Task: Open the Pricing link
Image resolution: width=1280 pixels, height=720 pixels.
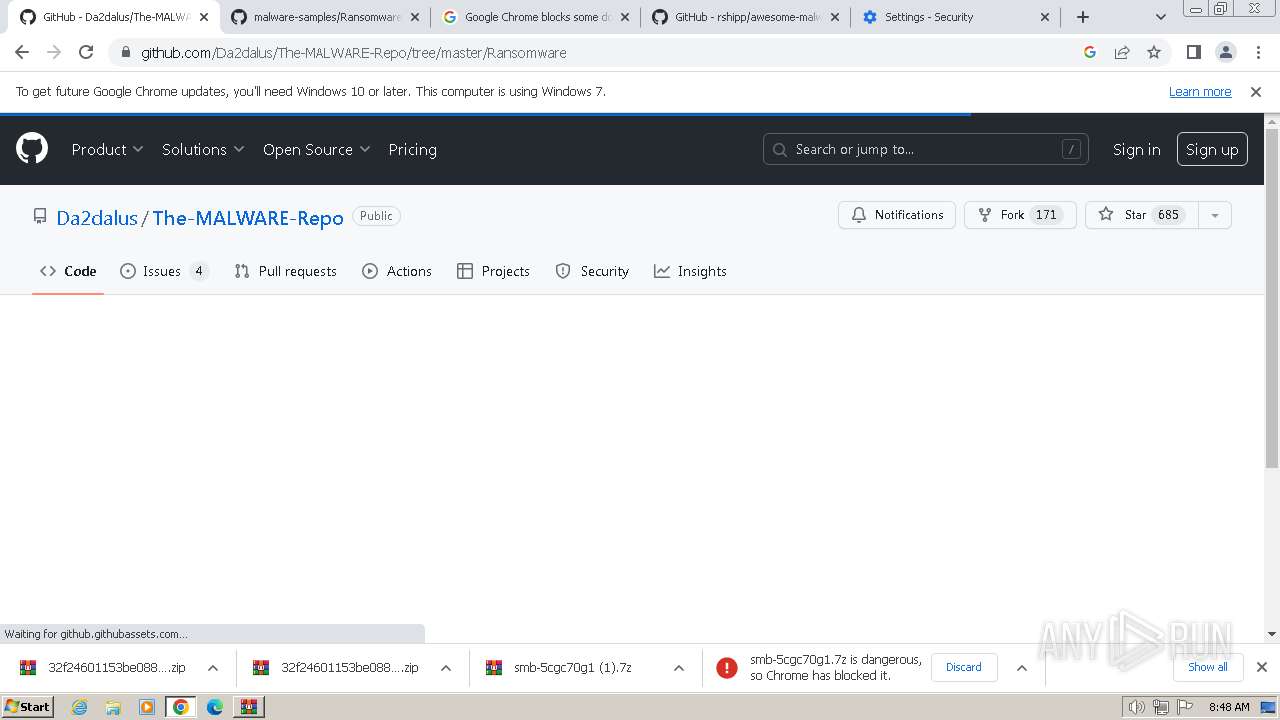Action: click(412, 149)
